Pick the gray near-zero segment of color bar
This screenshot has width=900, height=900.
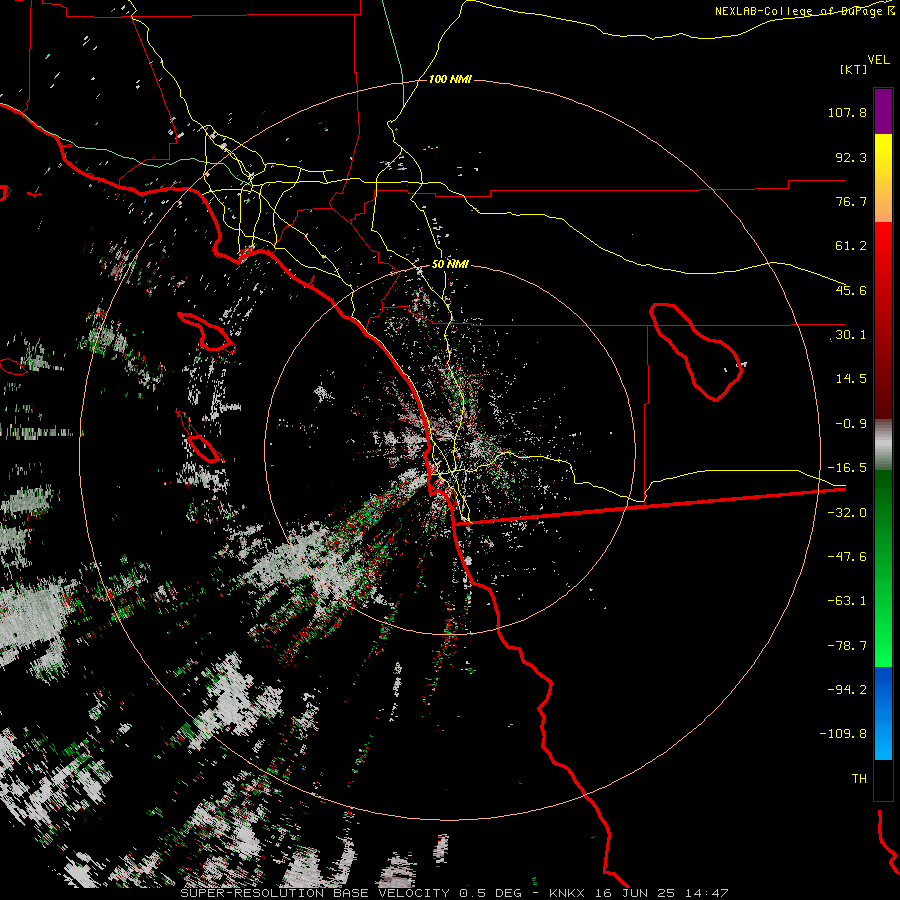tap(883, 445)
